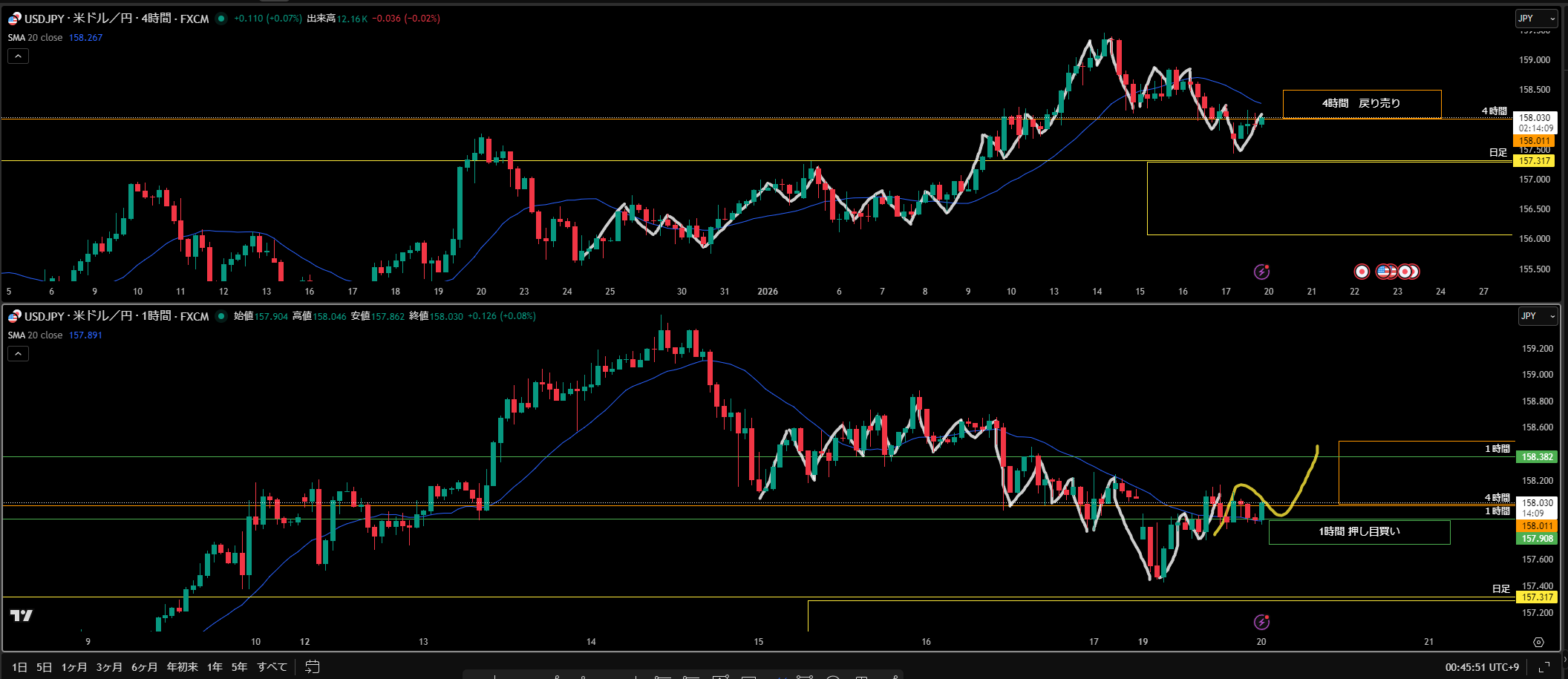Viewport: 1568px width, 679px height.
Task: Click the Japan flag event marker near 22
Action: (1361, 272)
